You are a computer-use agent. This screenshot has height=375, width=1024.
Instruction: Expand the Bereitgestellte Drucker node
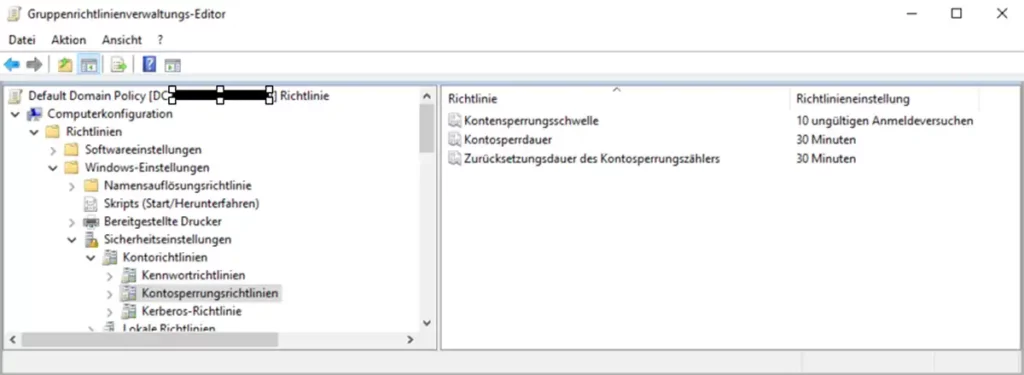tap(72, 222)
